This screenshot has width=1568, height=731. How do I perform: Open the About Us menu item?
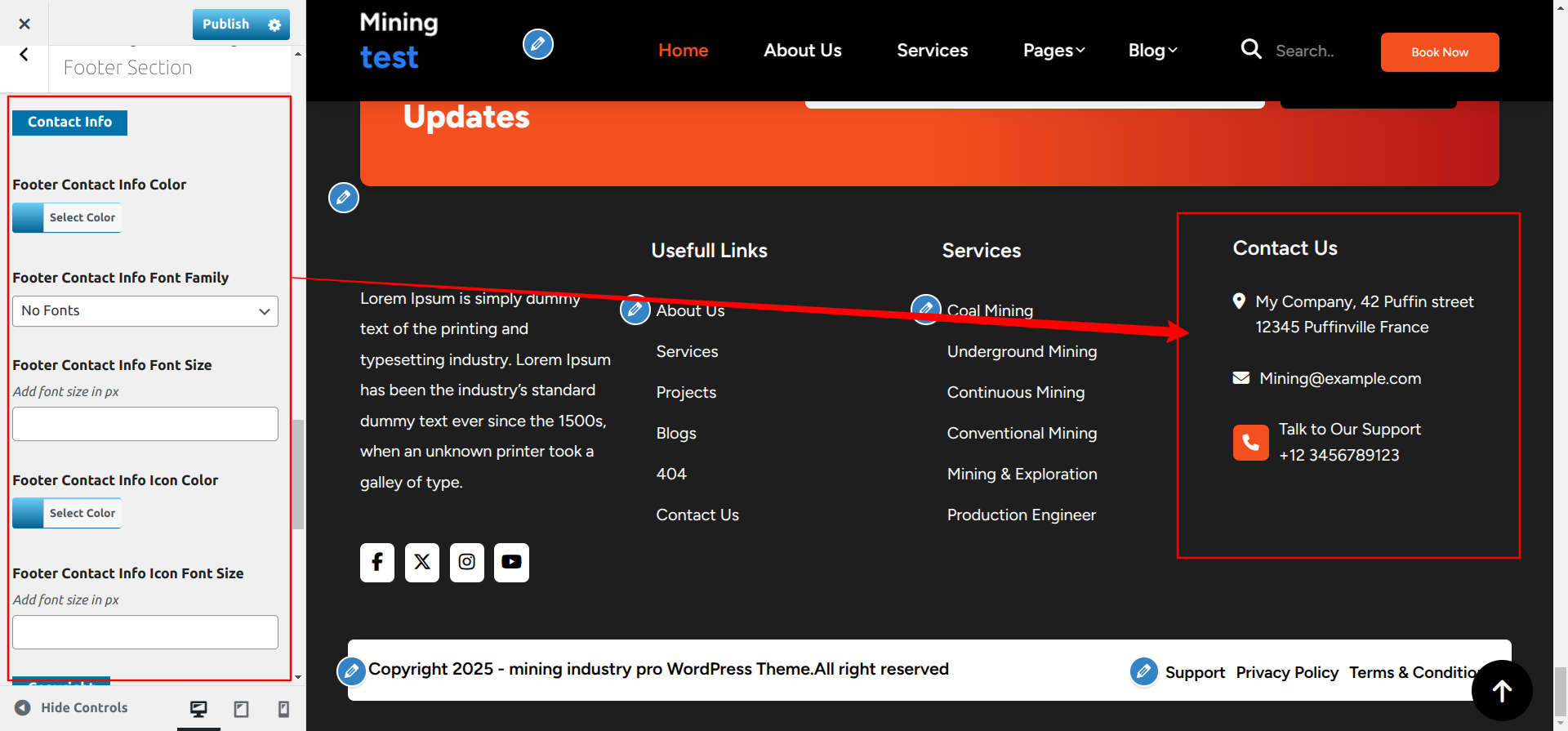click(x=802, y=51)
